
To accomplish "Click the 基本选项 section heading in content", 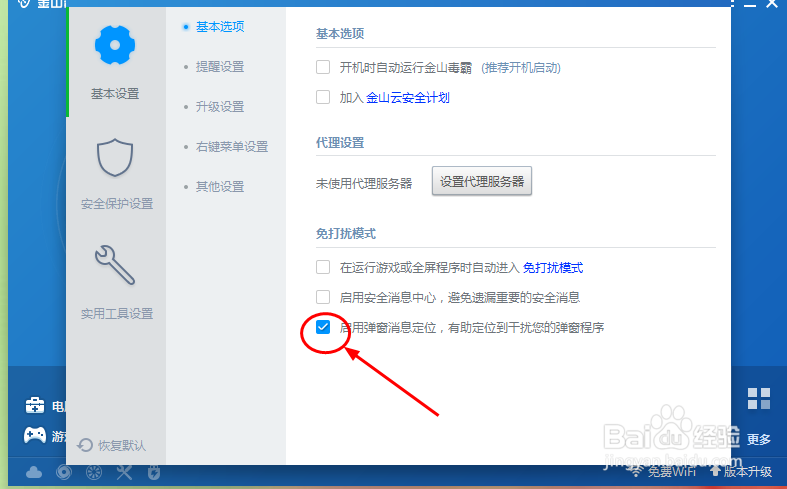I will (340, 34).
